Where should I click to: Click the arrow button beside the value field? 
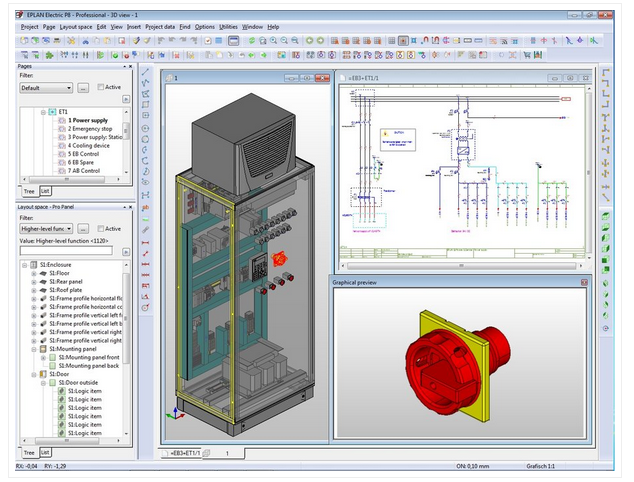tap(126, 252)
